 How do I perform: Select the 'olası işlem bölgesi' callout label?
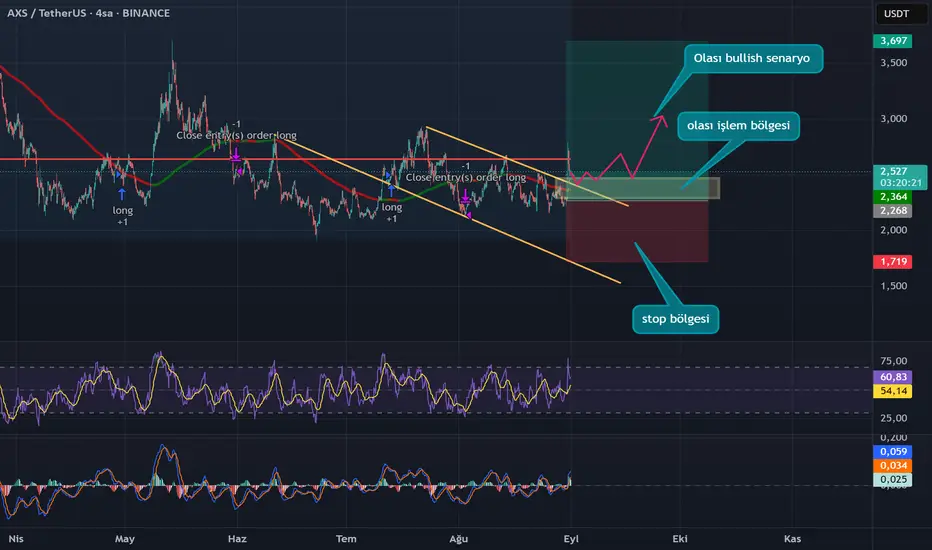738,125
